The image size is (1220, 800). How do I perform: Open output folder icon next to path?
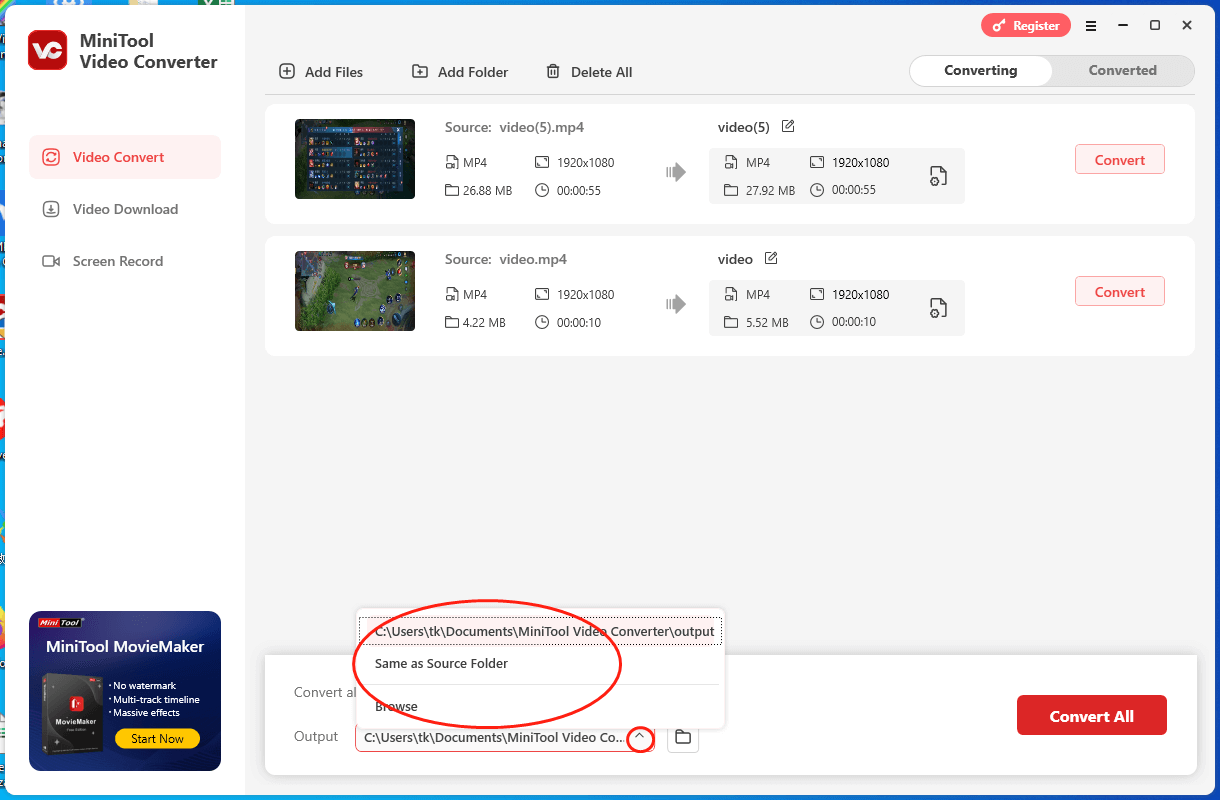(683, 737)
